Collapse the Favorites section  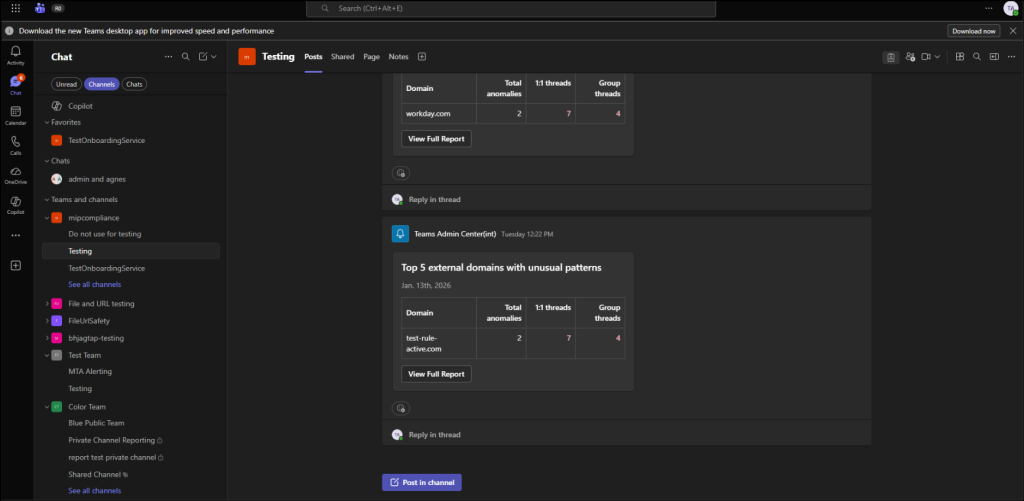[47, 122]
